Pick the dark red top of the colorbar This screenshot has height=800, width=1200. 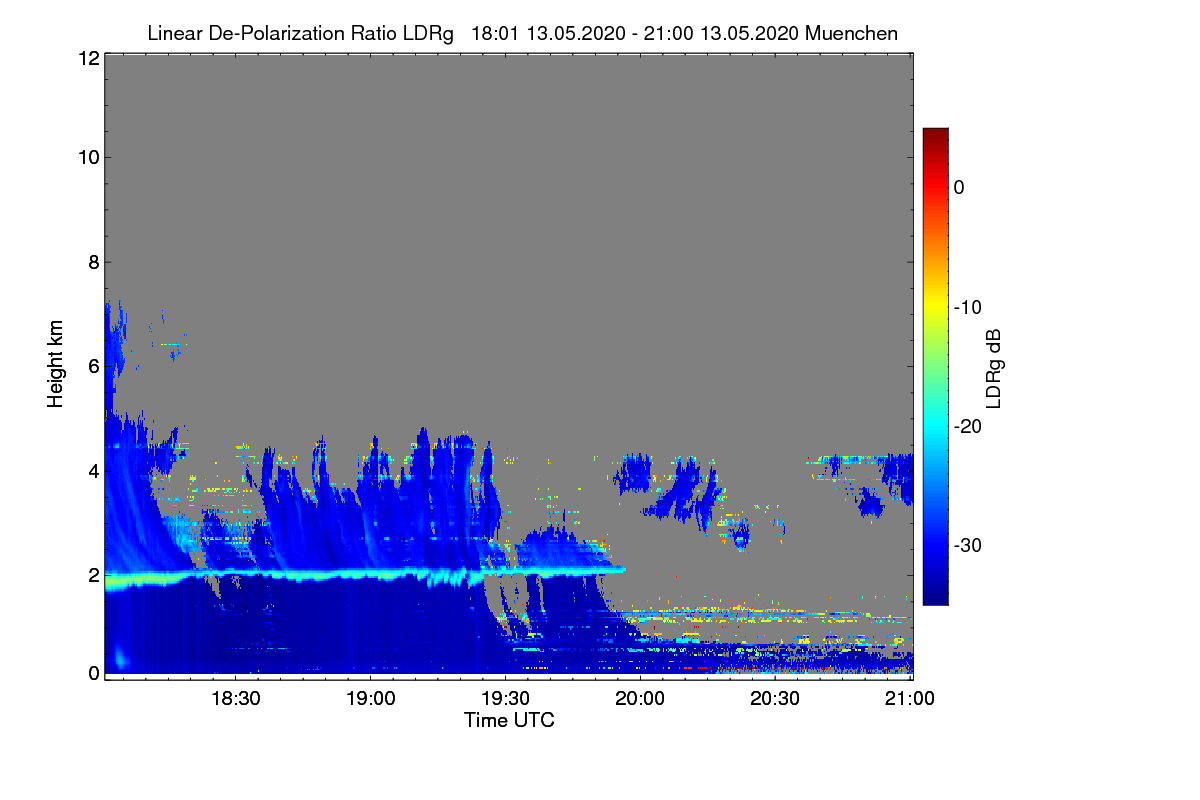point(935,135)
